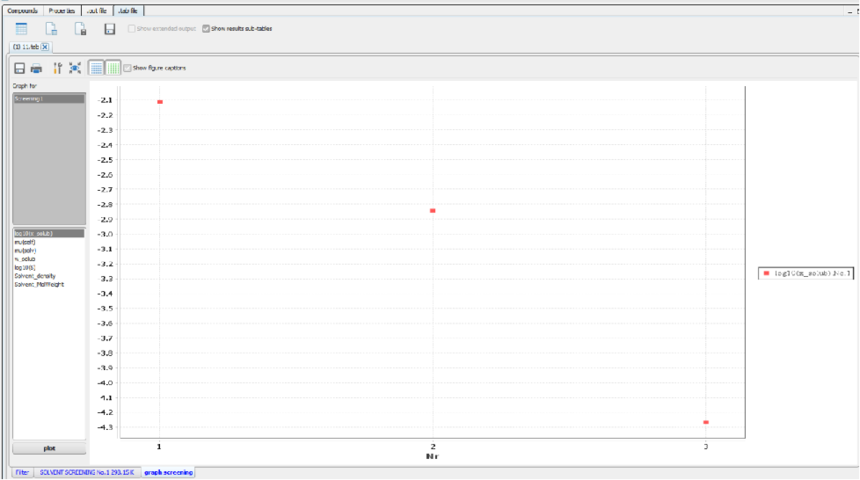Print the graph with printer icon
The image size is (860, 480).
[36, 68]
